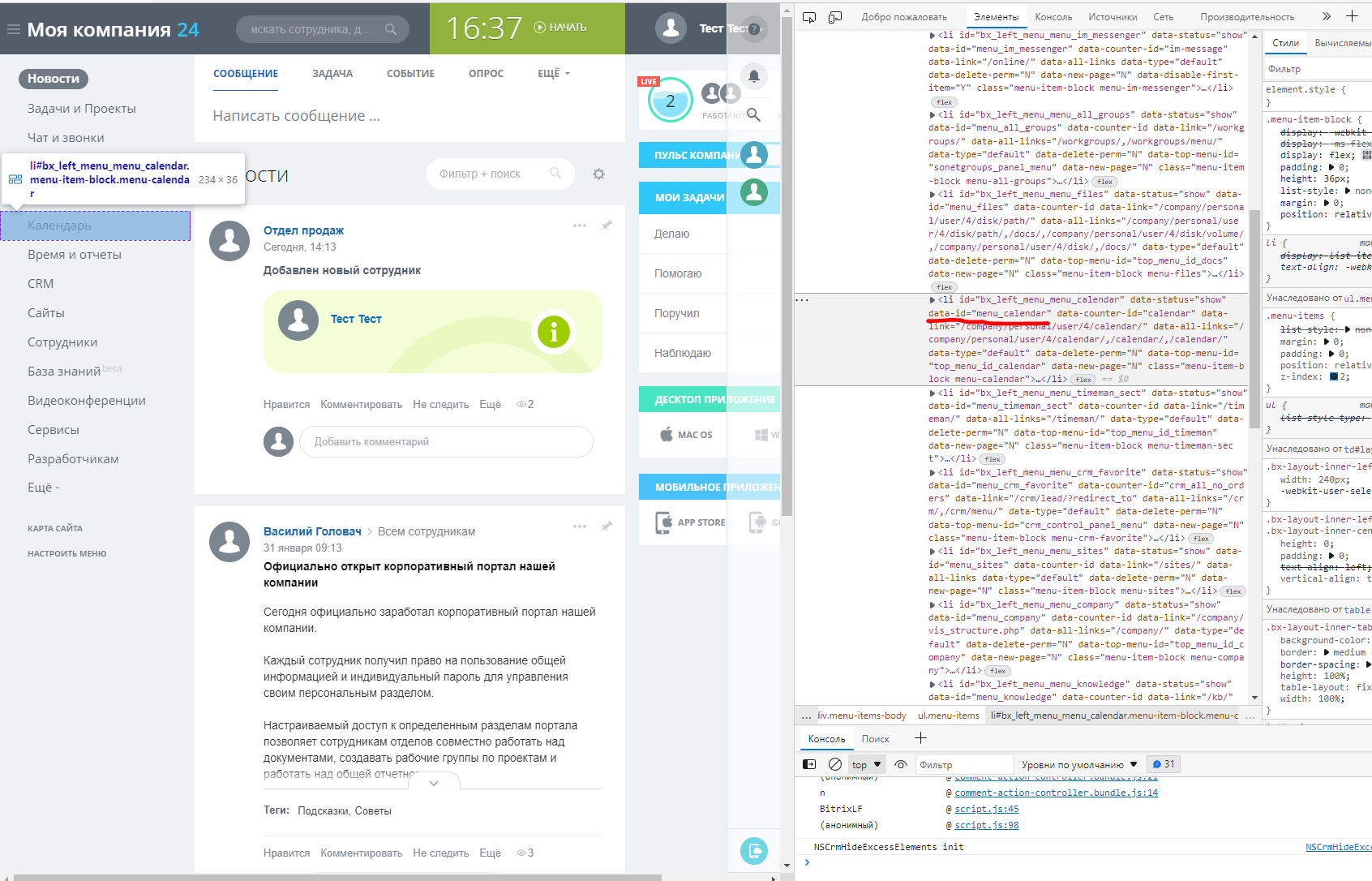The height and width of the screenshot is (881, 1372).
Task: Start workday with the НАЧАТЬ button
Action: coord(560,28)
